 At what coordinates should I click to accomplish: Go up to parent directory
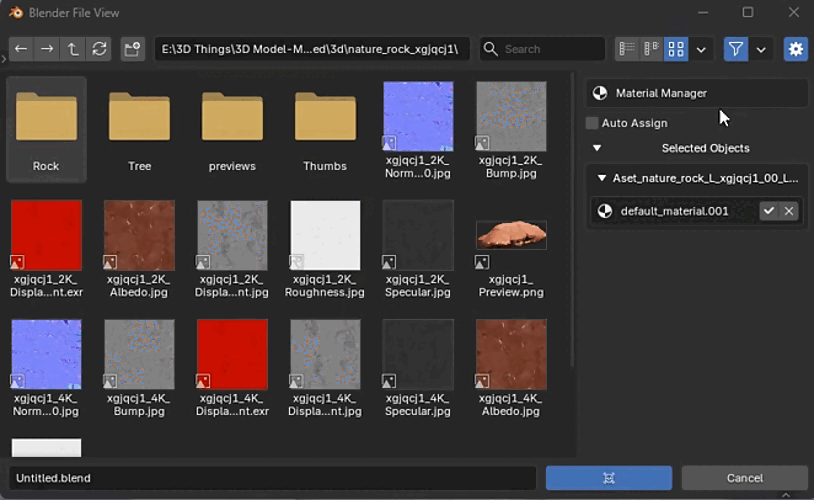73,49
